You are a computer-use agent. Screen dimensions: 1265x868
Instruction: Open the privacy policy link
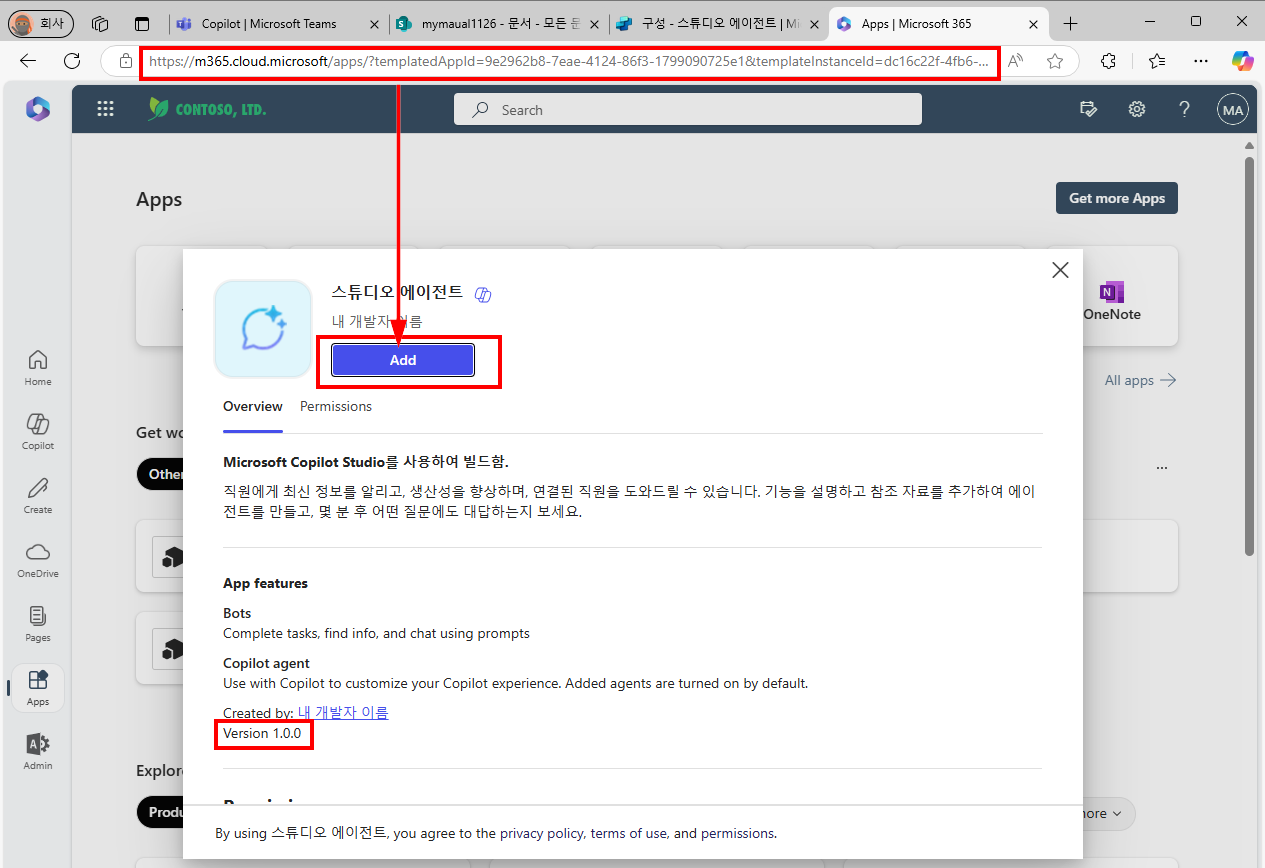coord(542,833)
